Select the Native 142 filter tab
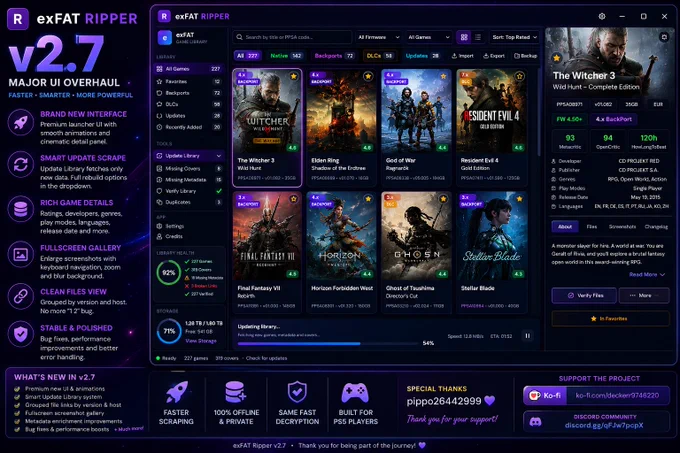Image resolution: width=680 pixels, height=453 pixels. pos(285,56)
